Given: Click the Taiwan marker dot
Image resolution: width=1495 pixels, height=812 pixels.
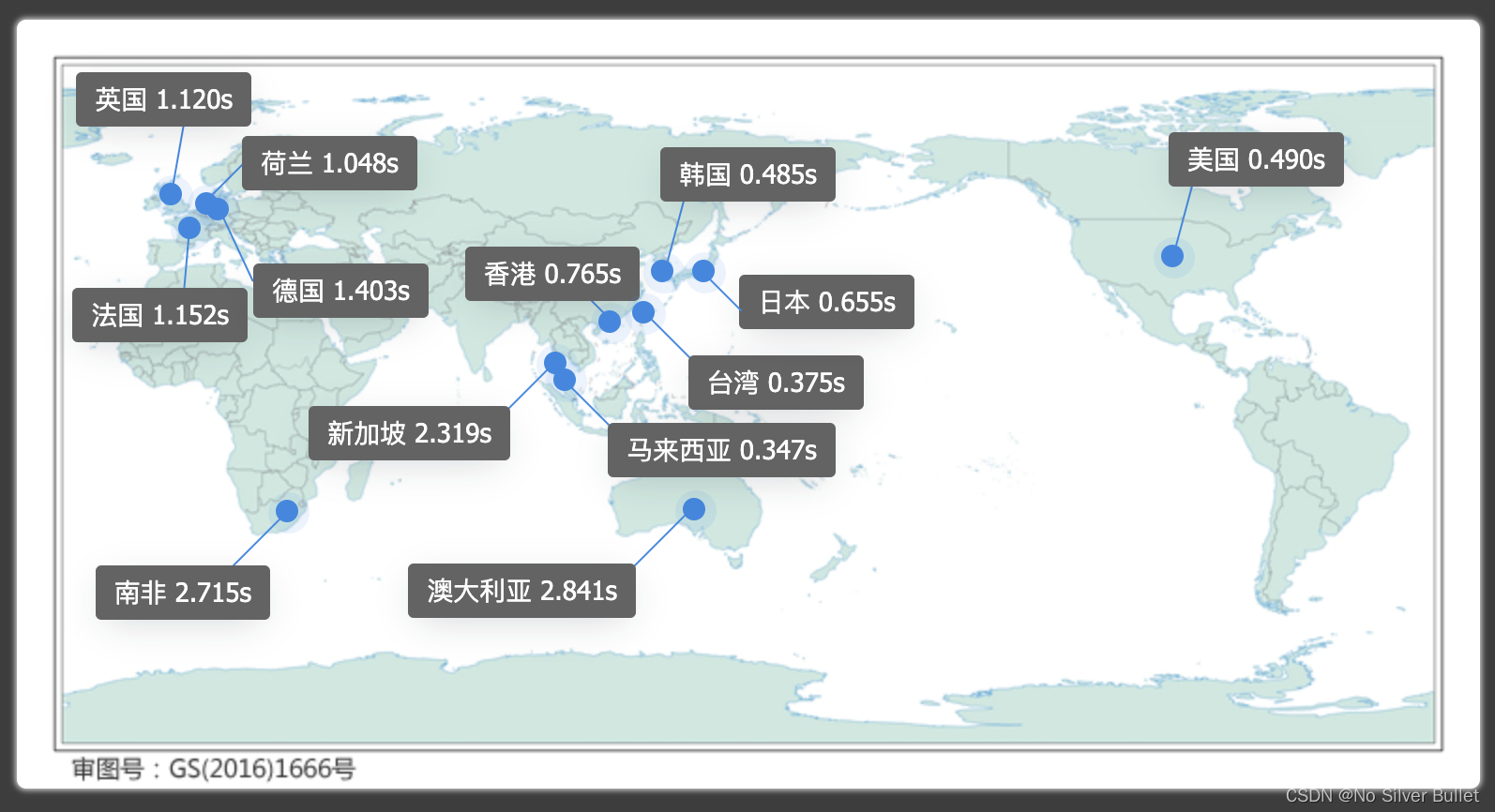Looking at the screenshot, I should tap(643, 312).
